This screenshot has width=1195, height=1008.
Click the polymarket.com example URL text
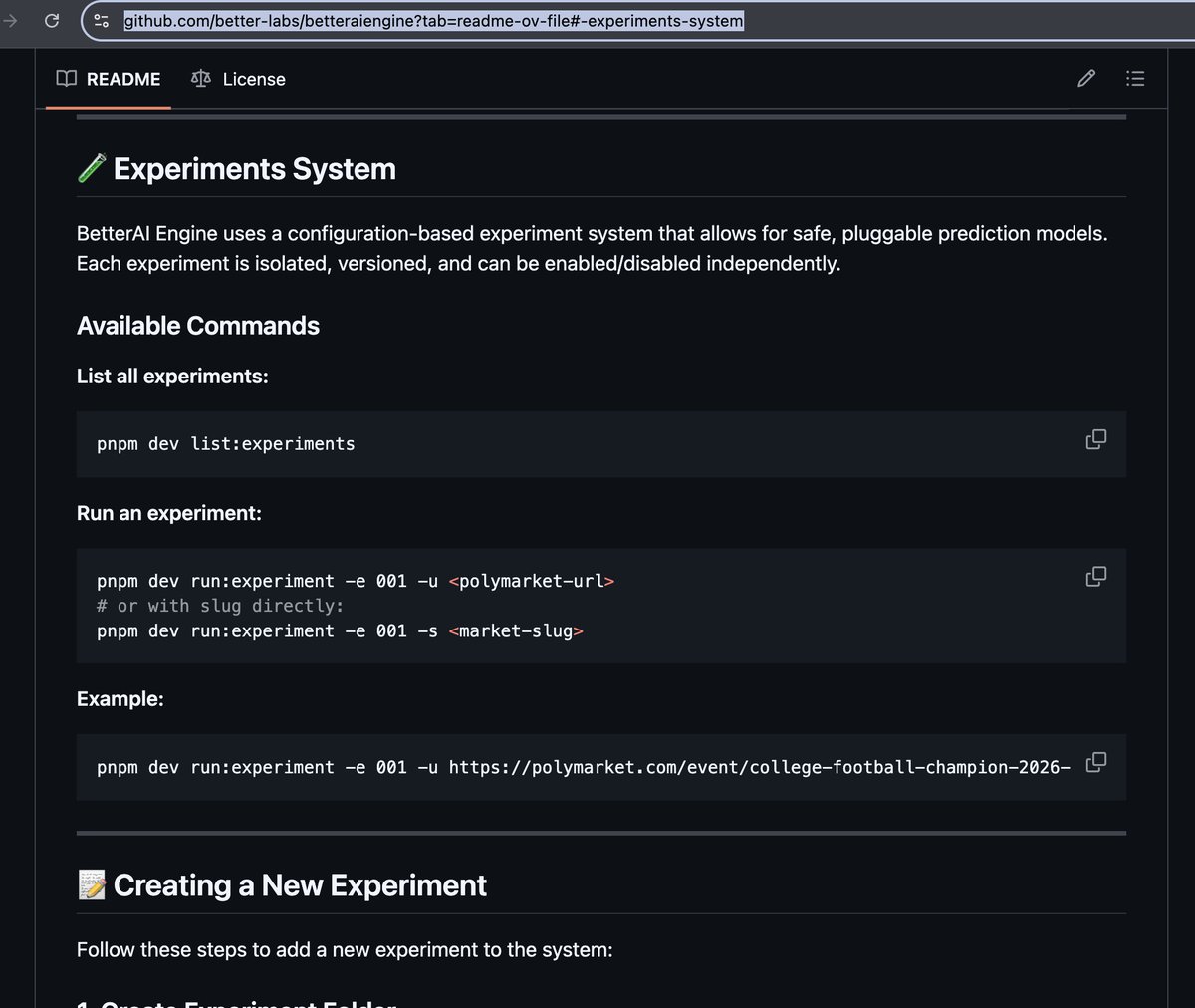pos(759,767)
